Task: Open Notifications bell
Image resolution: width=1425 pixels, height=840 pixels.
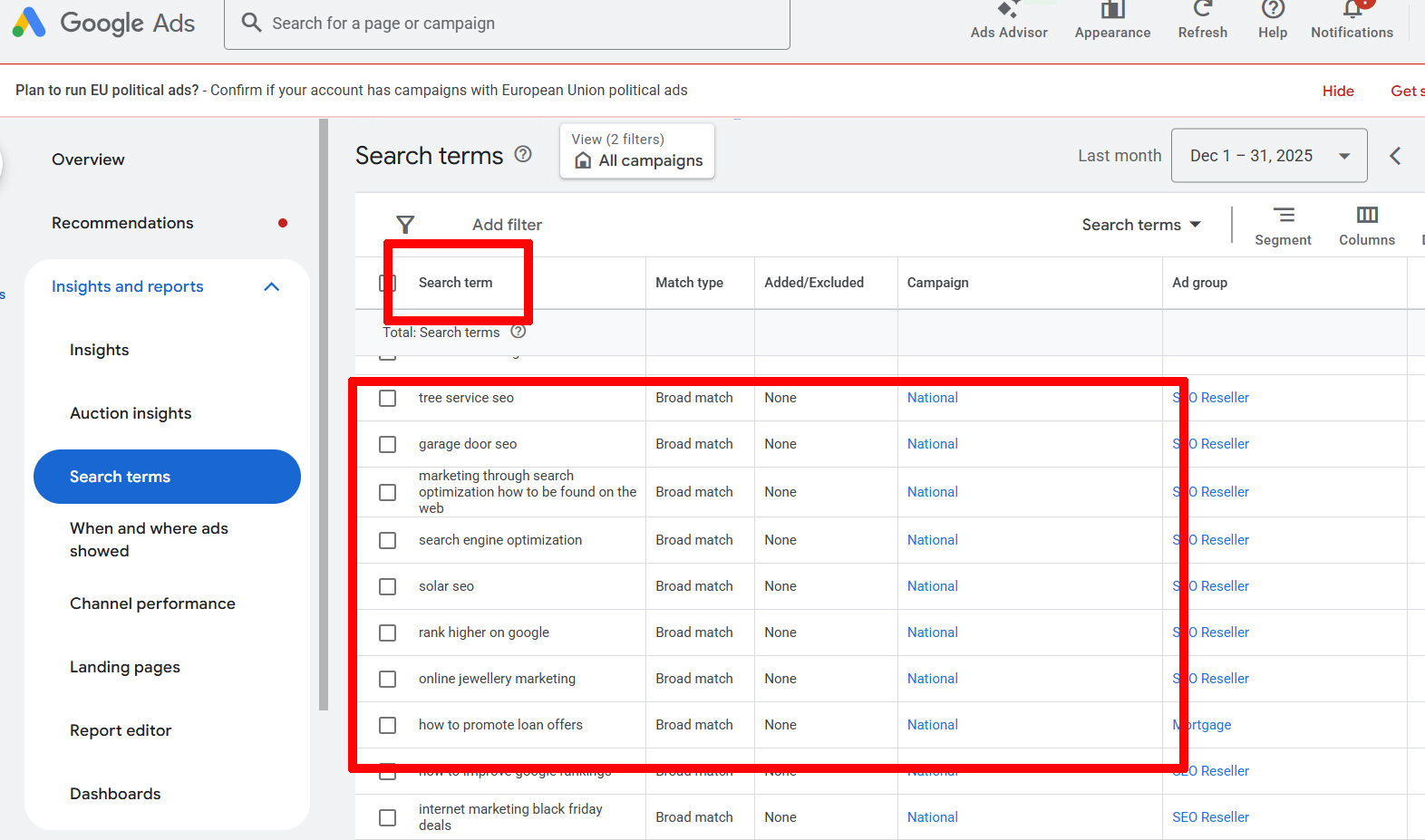Action: (1352, 21)
